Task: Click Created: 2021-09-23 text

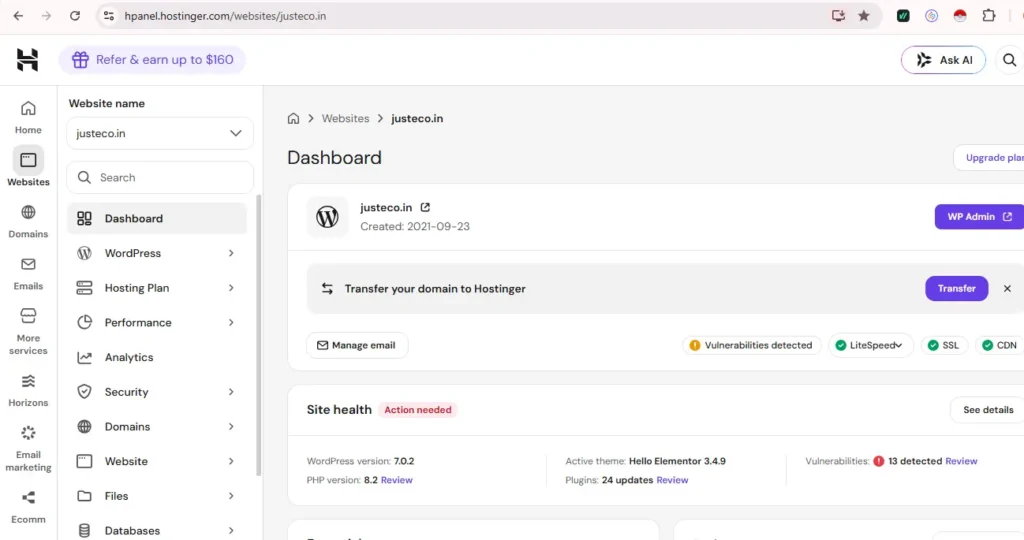Action: pyautogui.click(x=415, y=227)
